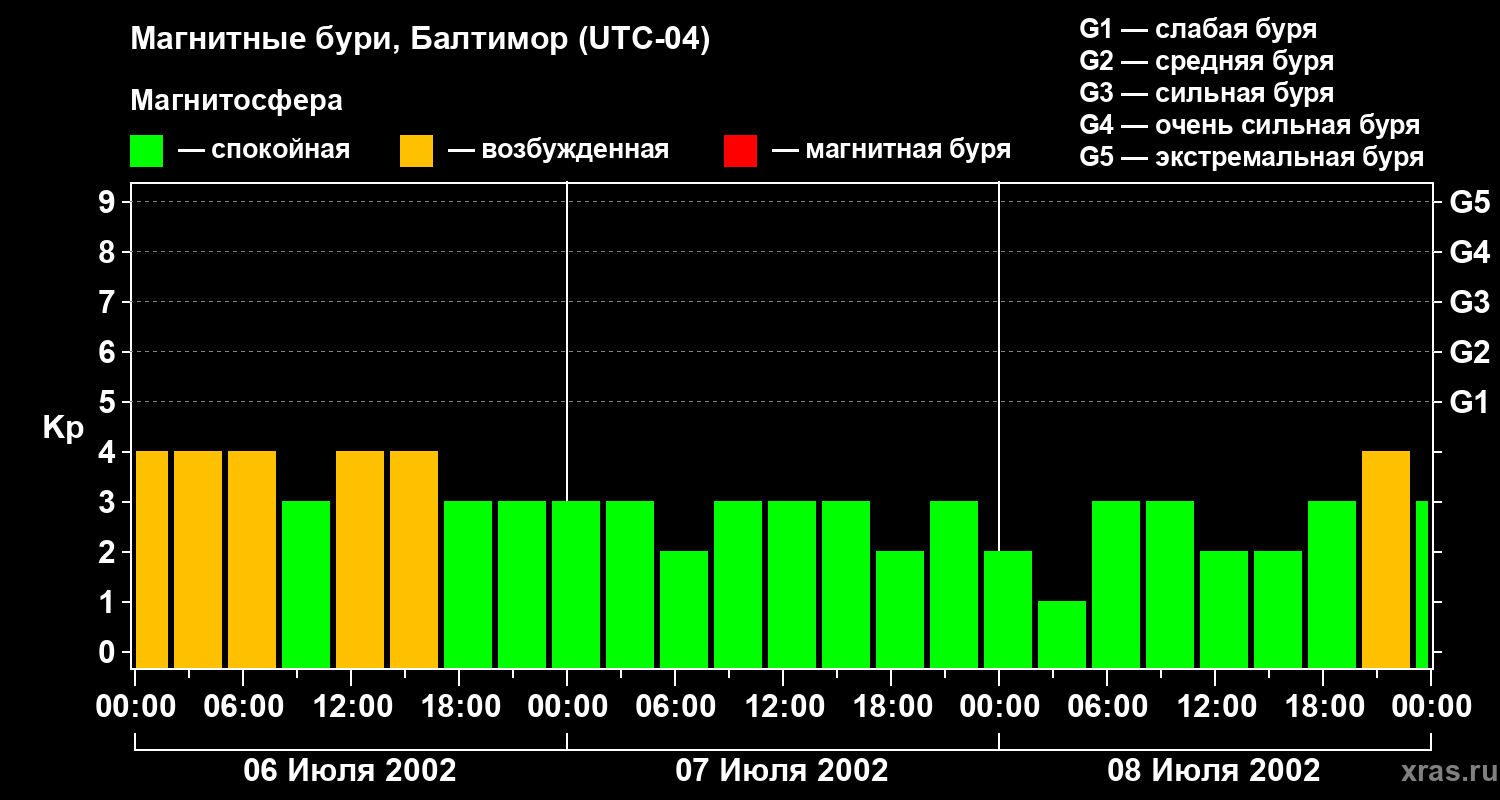The width and height of the screenshot is (1500, 800).
Task: Select the title "Магнитные бури, Балтимор (UTC-04)"
Action: [x=420, y=40]
